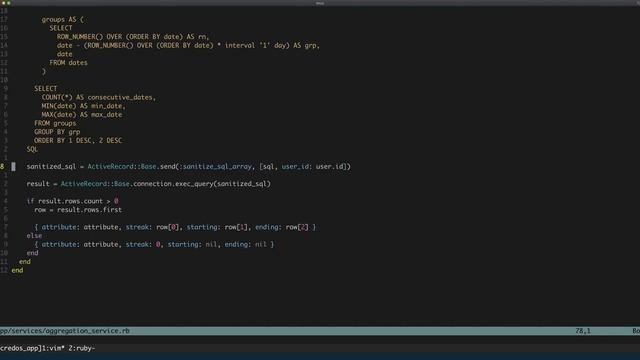Click the tmux session name 'credos_app'
The width and height of the screenshot is (640, 360).
pyautogui.click(x=19, y=348)
